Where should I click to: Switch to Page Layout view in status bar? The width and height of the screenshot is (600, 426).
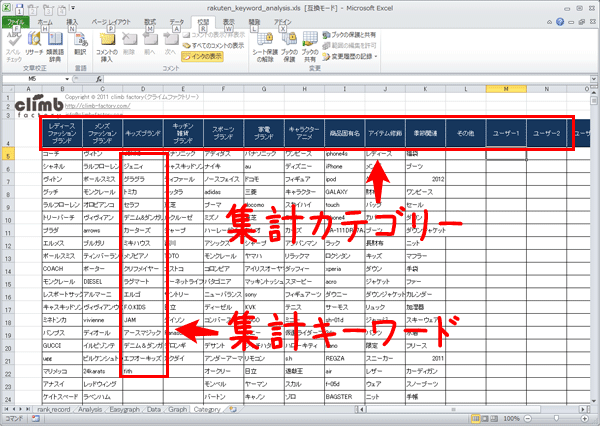[485, 419]
